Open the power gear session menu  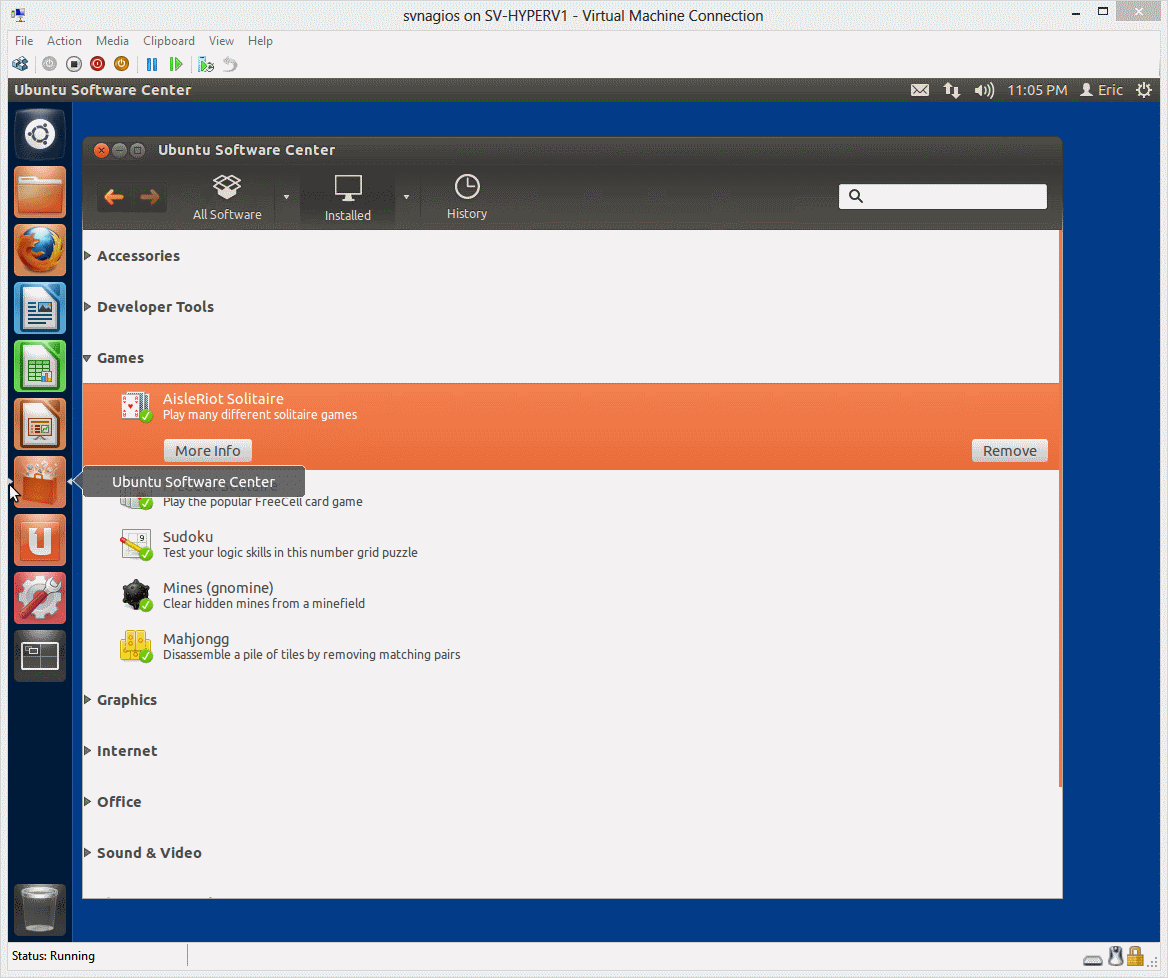pyautogui.click(x=1143, y=90)
